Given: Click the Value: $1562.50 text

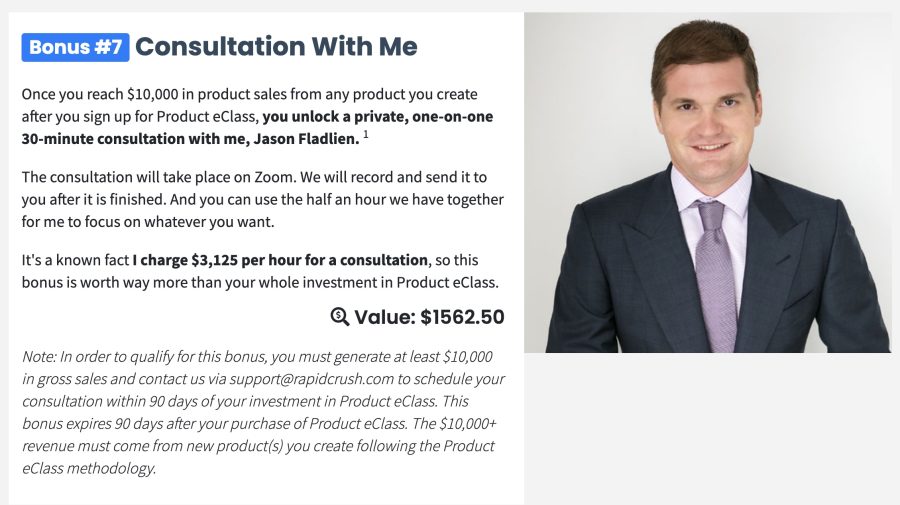Looking at the screenshot, I should [429, 317].
